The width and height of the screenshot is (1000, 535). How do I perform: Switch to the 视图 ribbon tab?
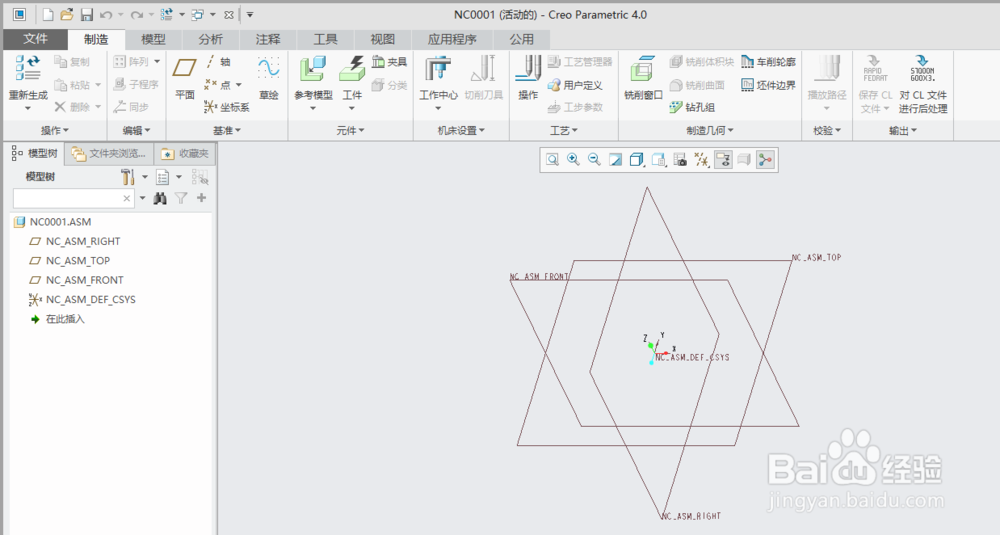point(383,40)
